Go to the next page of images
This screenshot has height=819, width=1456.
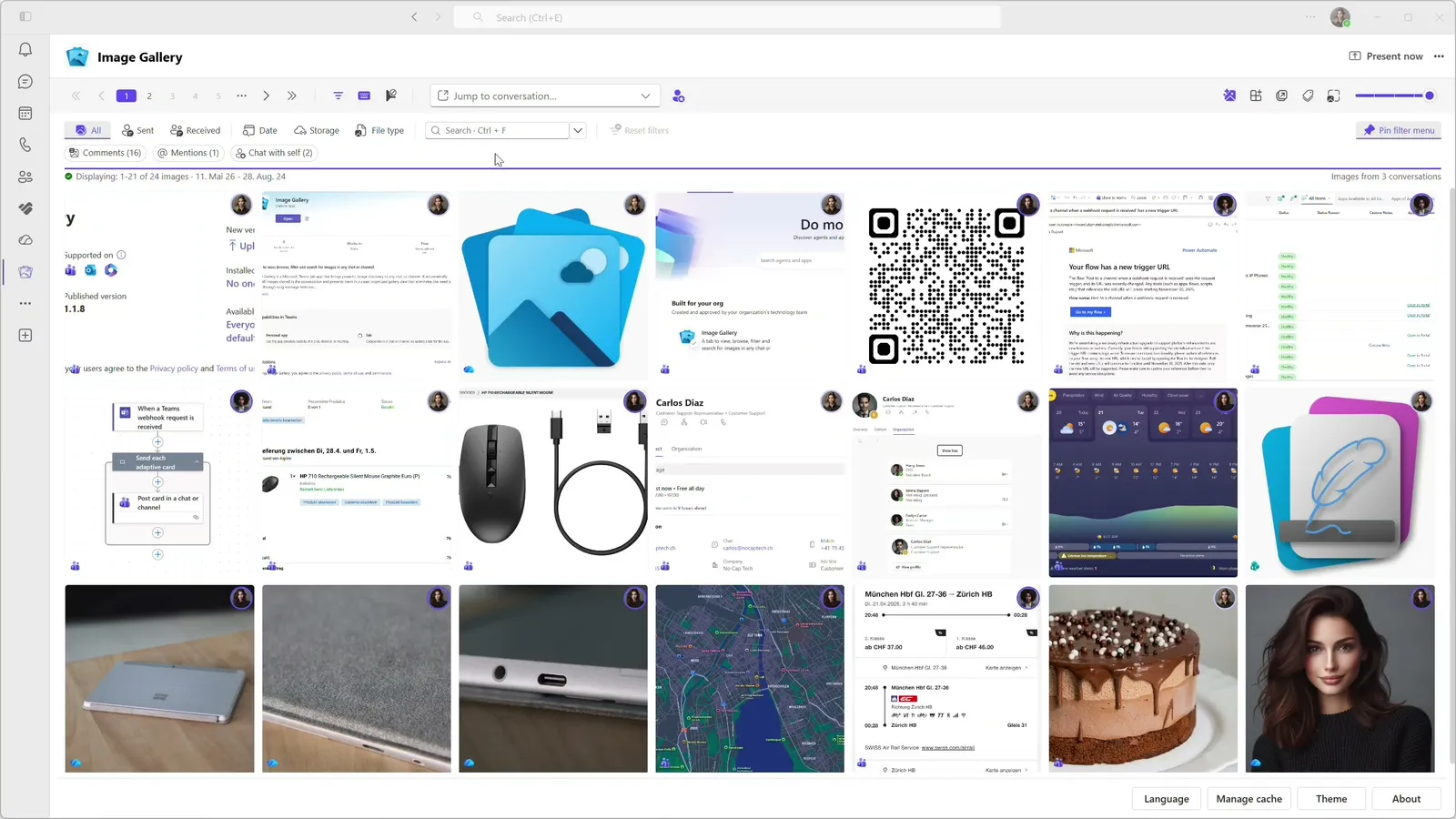(266, 96)
